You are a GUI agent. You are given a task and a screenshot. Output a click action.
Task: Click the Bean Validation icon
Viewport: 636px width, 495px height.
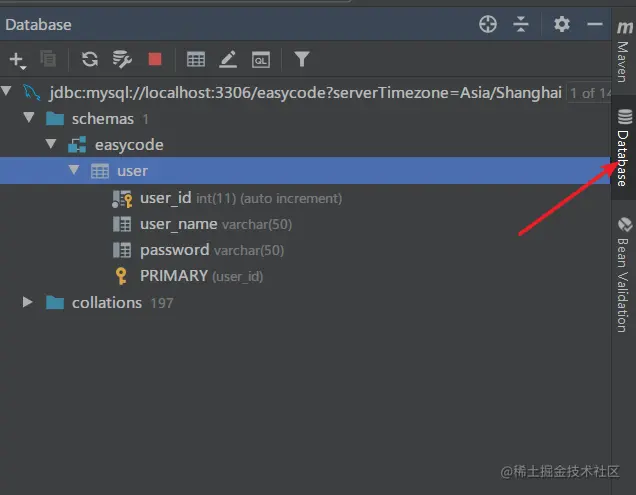click(625, 224)
